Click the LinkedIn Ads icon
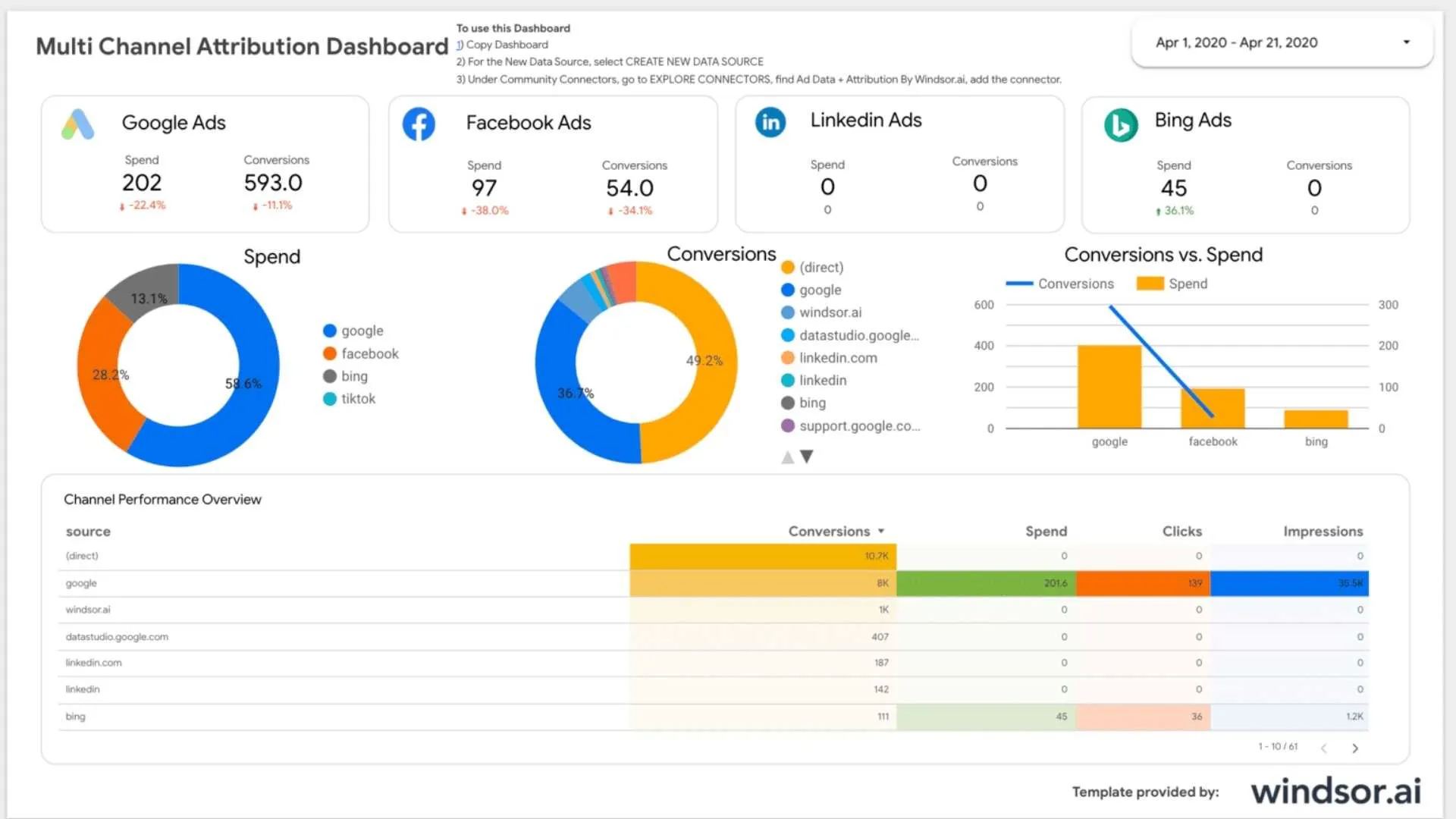This screenshot has height=819, width=1456. pyautogui.click(x=770, y=121)
